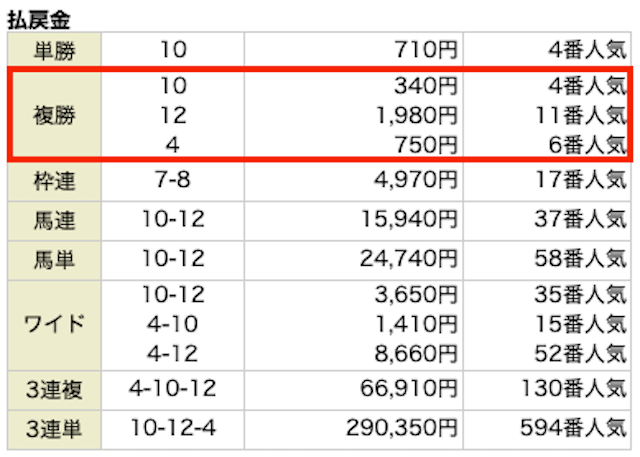Image resolution: width=640 pixels, height=457 pixels.
Task: Select the 15,940円 quinella payout
Action: (409, 220)
